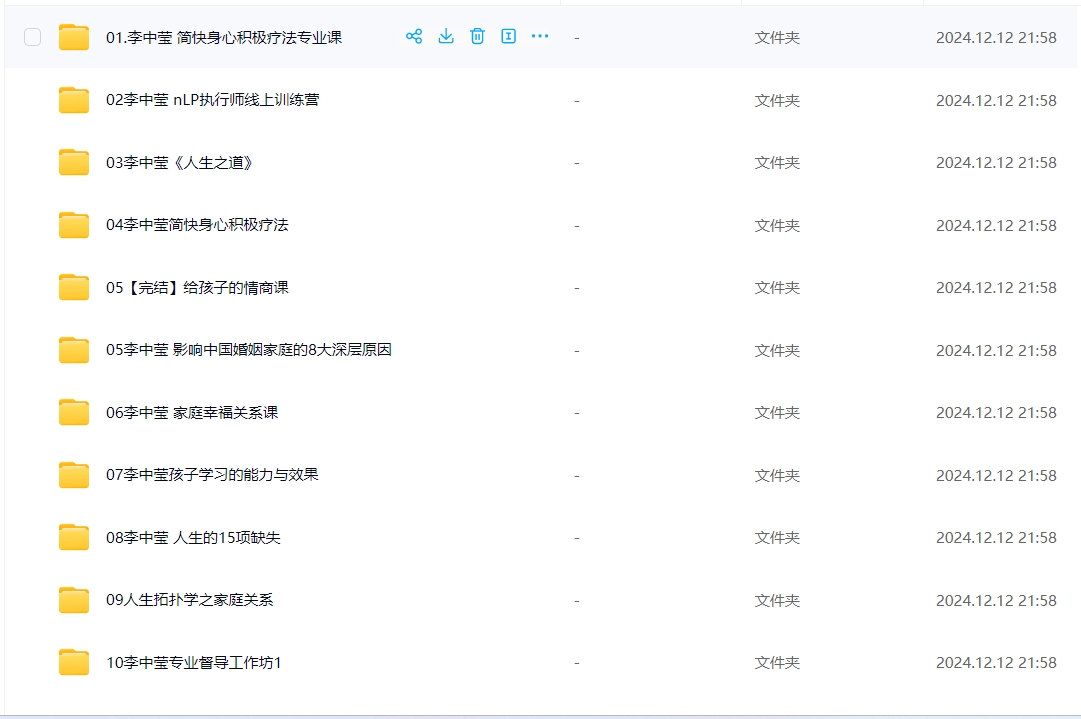The image size is (1081, 719).
Task: Open 05李中莹 影响中国婚姻家庭的8大深层原因 folder
Action: pos(248,350)
